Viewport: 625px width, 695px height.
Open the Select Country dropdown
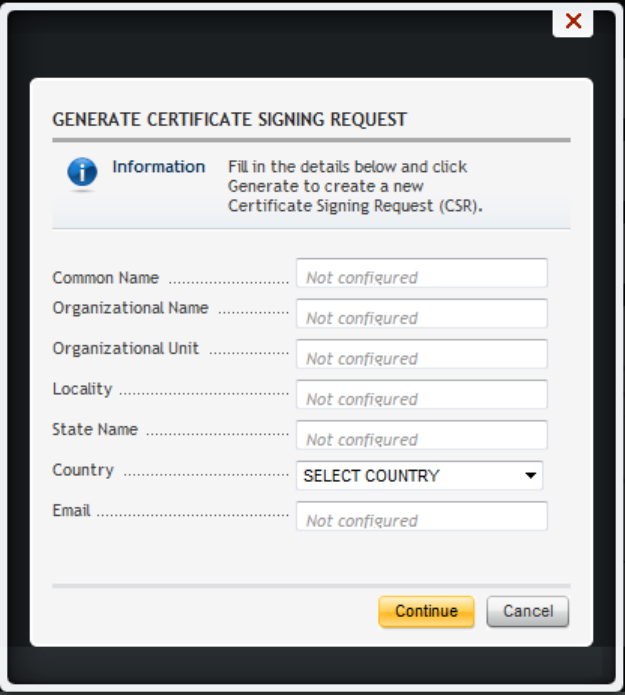(x=419, y=476)
